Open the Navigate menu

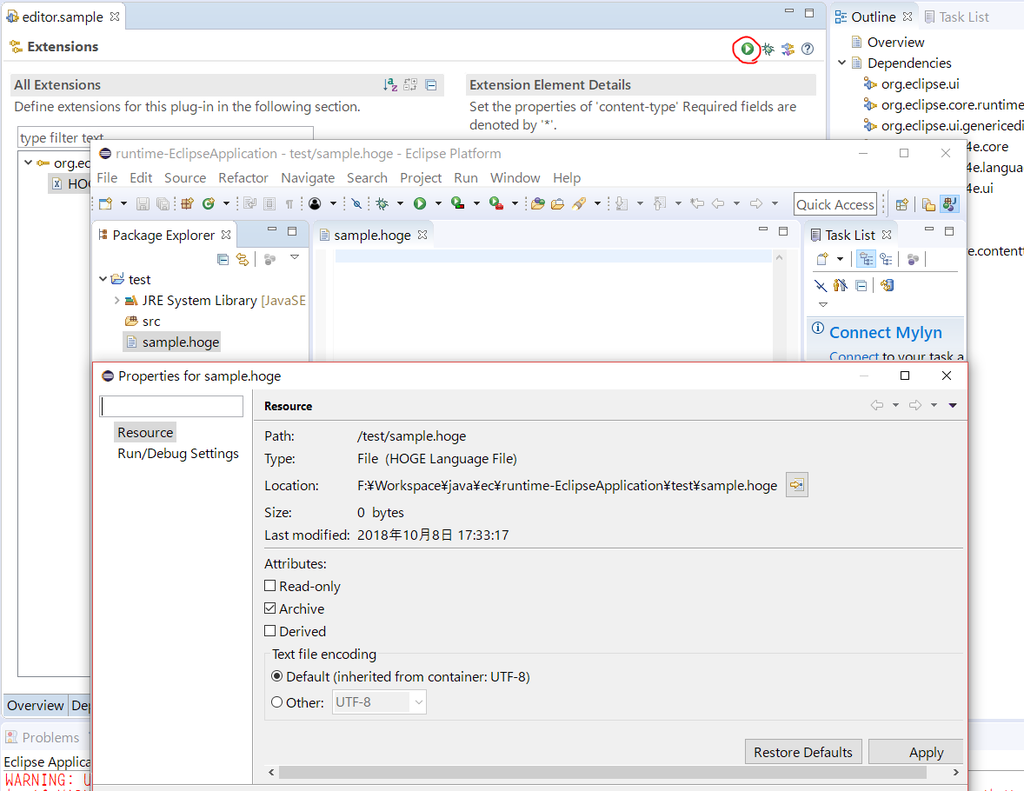(308, 178)
